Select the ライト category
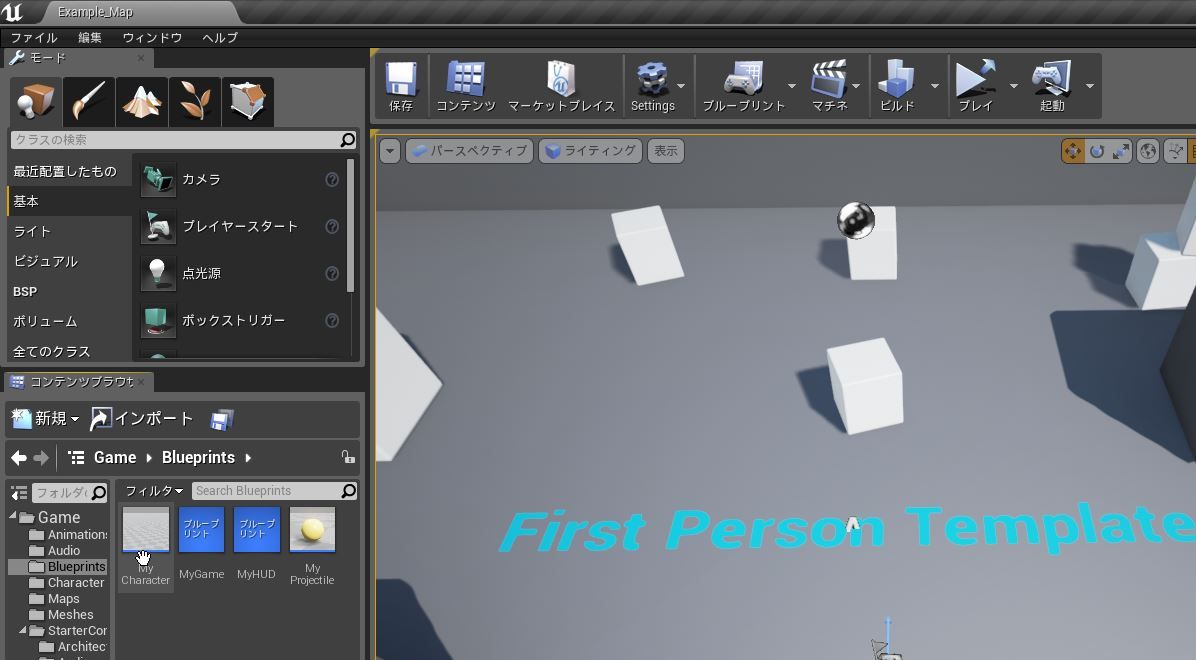Screen dimensions: 1196x660 click(x=69, y=231)
